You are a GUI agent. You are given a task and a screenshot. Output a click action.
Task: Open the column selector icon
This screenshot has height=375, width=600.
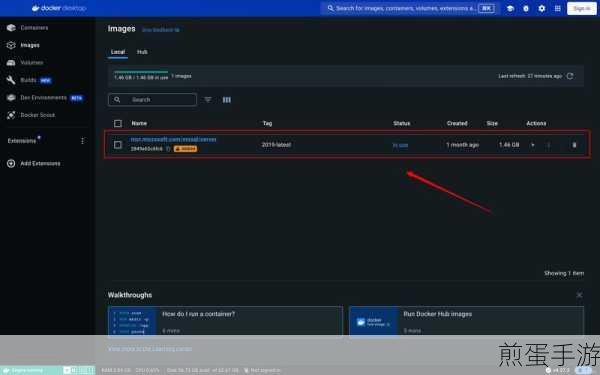coord(227,99)
